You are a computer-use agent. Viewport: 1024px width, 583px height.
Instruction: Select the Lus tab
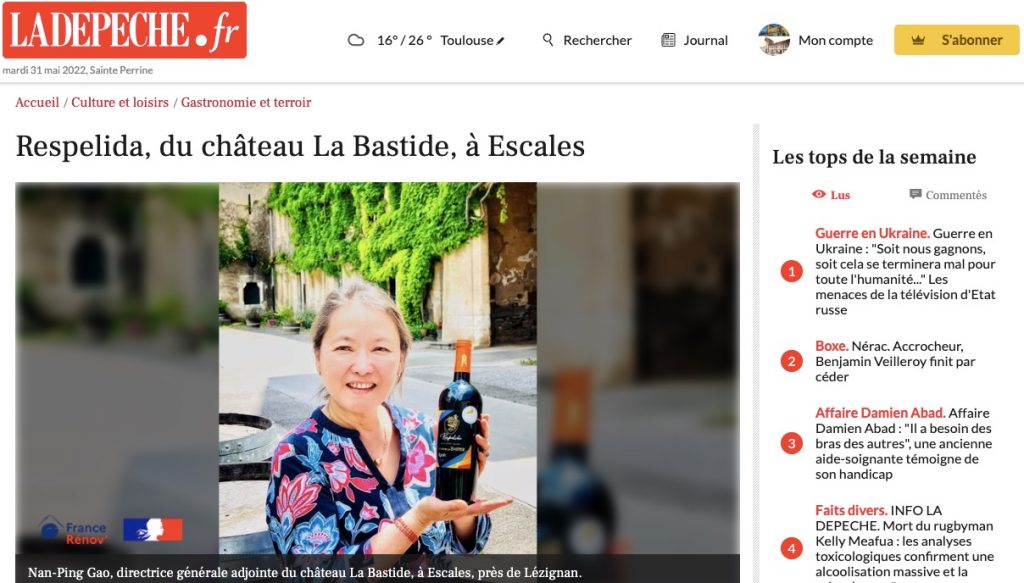tap(831, 195)
